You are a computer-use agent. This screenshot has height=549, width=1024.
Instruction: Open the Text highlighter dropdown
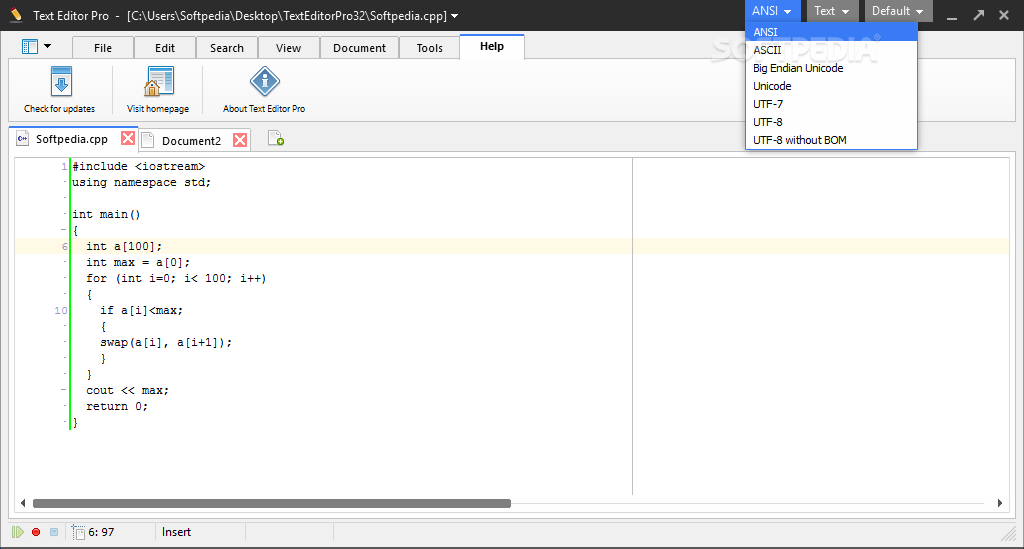coord(831,11)
